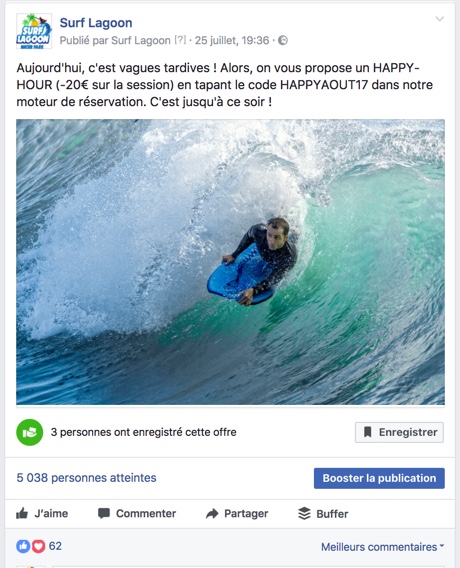Like the post with J'aime thumb
The height and width of the screenshot is (568, 460).
click(x=42, y=513)
